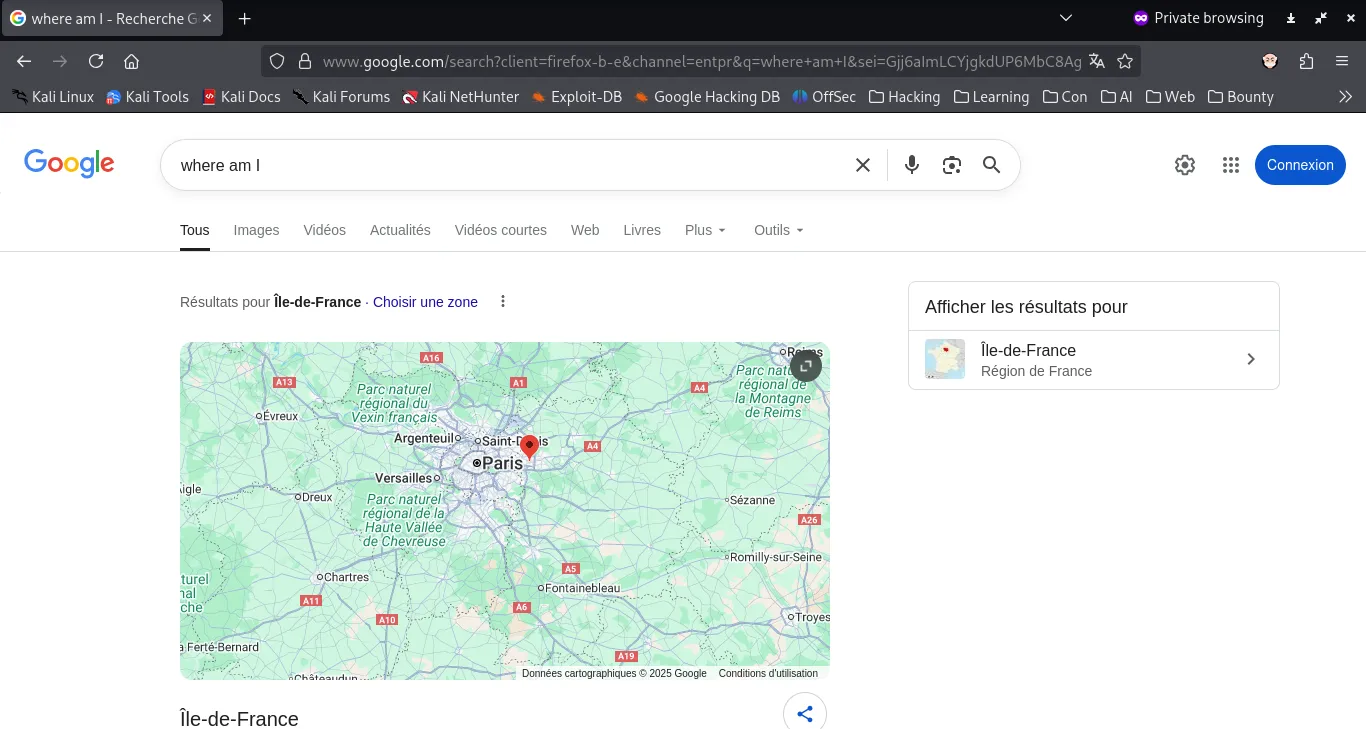Click the Connexion button
The height and width of the screenshot is (729, 1366).
tap(1299, 165)
